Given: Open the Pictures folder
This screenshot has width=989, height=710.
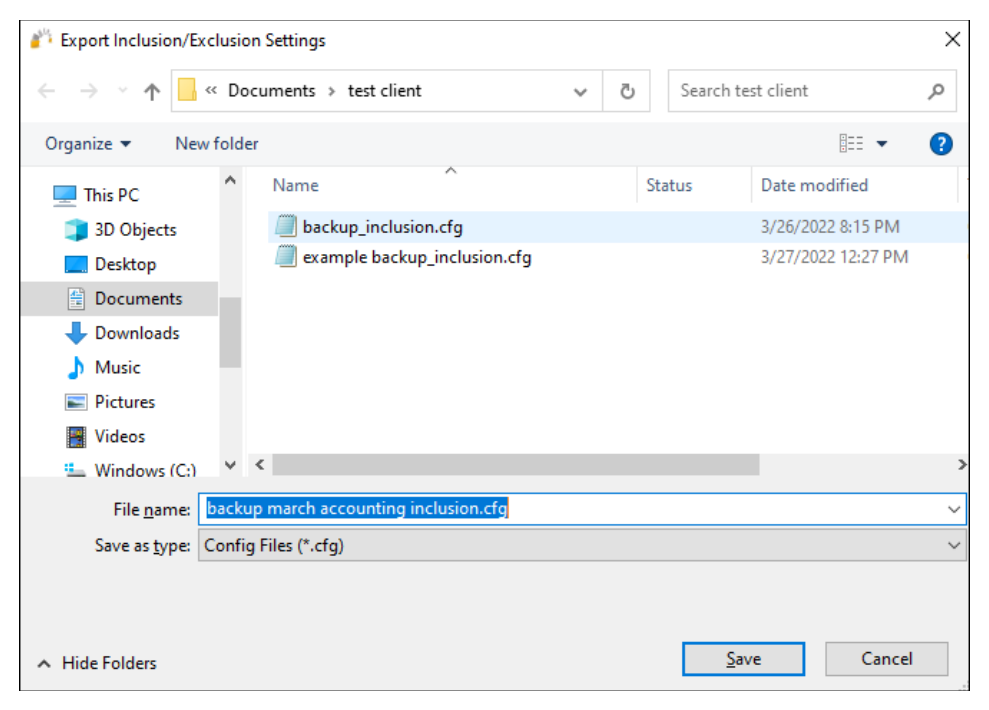Looking at the screenshot, I should tap(125, 402).
